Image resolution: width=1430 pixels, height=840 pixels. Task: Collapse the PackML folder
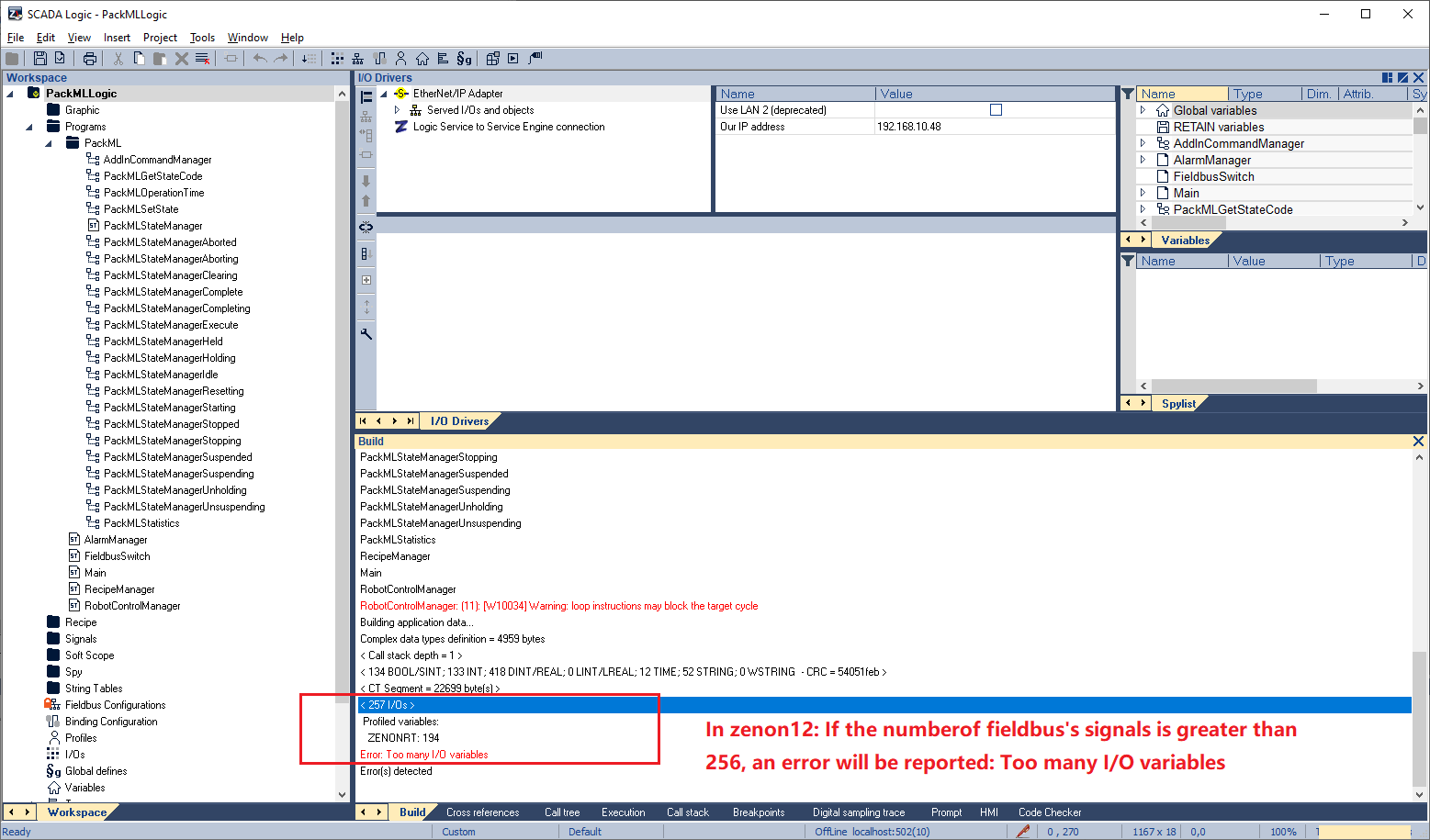point(49,143)
